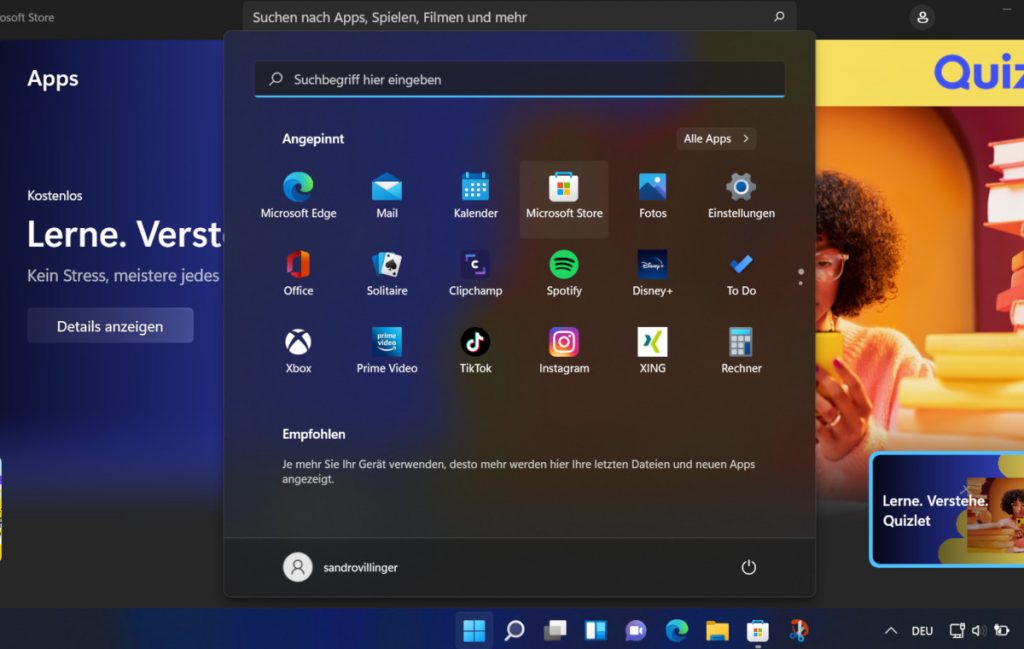Open sandrovillinger user account menu

pos(340,567)
